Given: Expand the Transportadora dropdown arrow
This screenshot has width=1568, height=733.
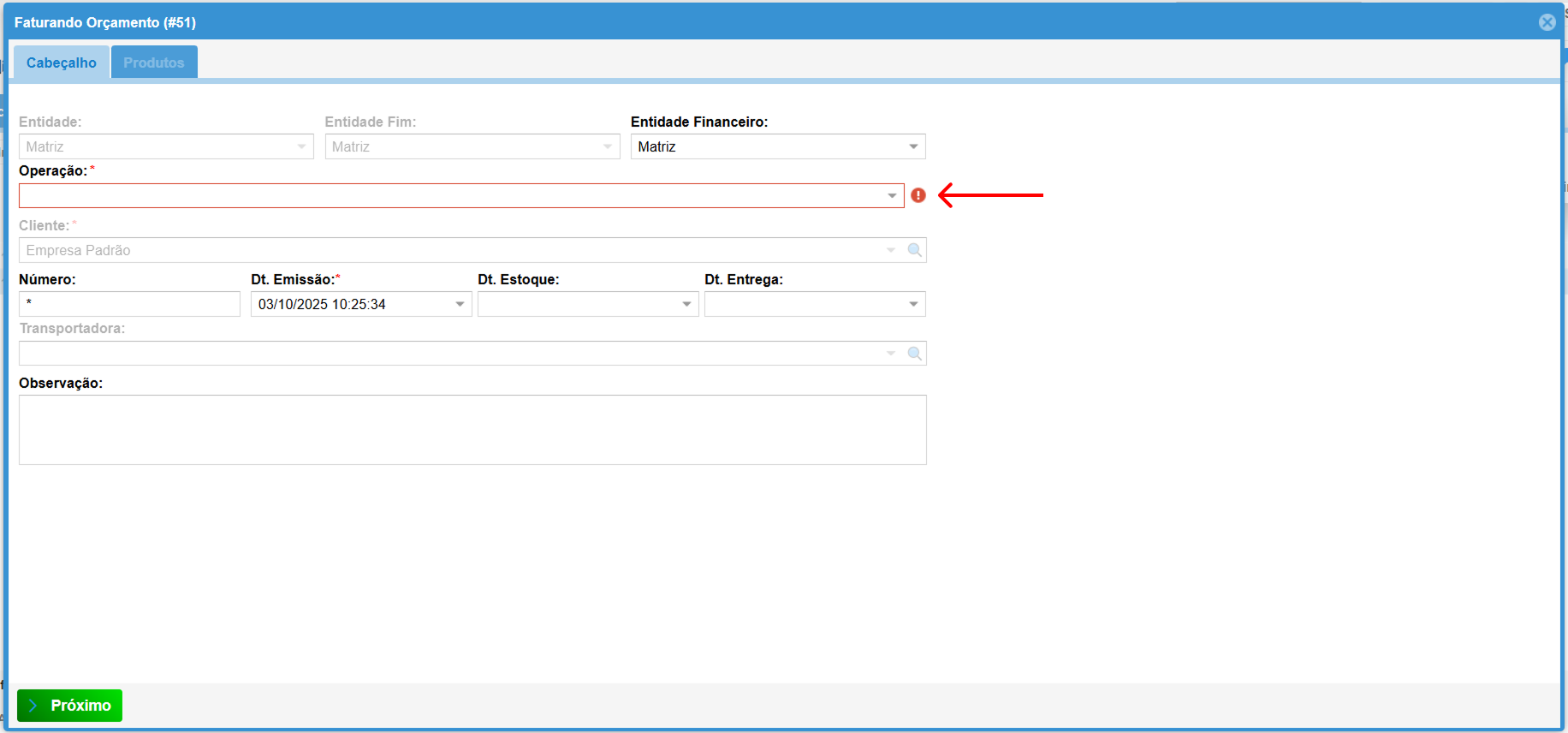Looking at the screenshot, I should [891, 354].
